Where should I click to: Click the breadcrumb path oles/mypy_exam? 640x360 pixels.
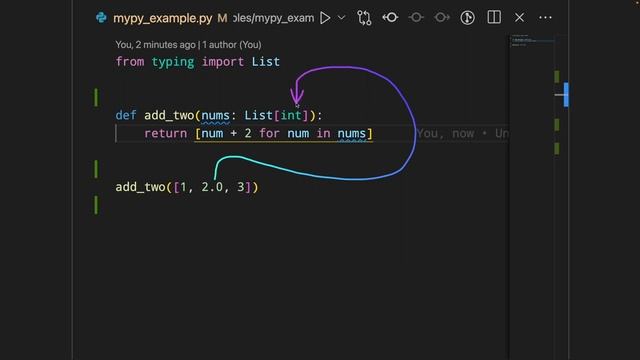273,18
